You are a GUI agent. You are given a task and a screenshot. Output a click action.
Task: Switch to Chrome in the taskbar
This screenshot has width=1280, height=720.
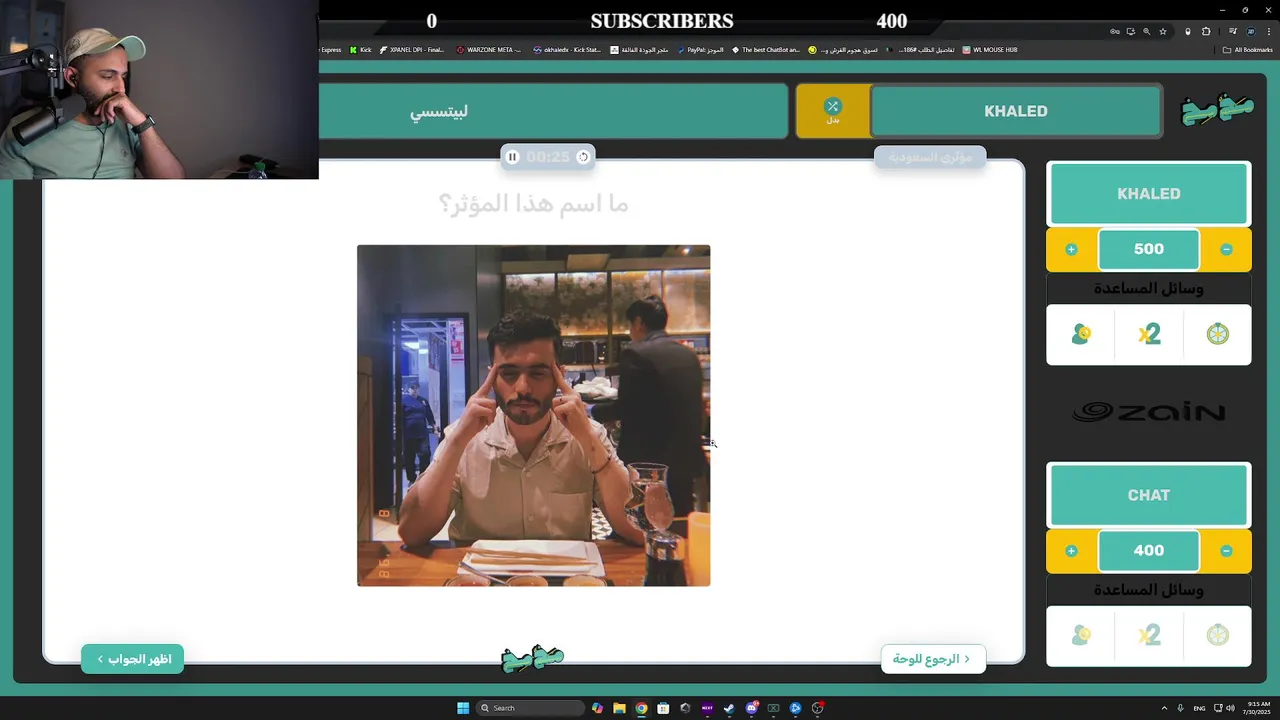641,708
